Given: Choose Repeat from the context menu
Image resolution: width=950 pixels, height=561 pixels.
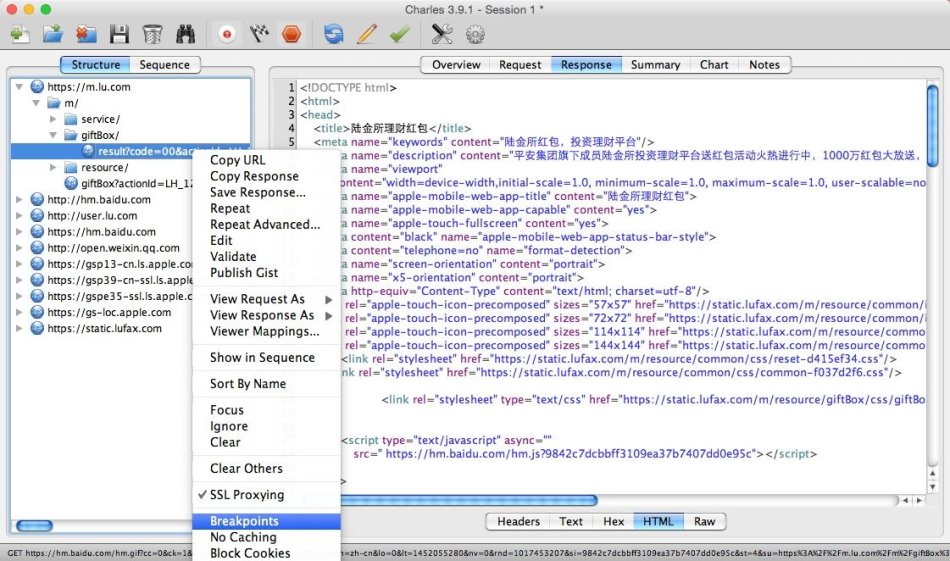Looking at the screenshot, I should (230, 208).
